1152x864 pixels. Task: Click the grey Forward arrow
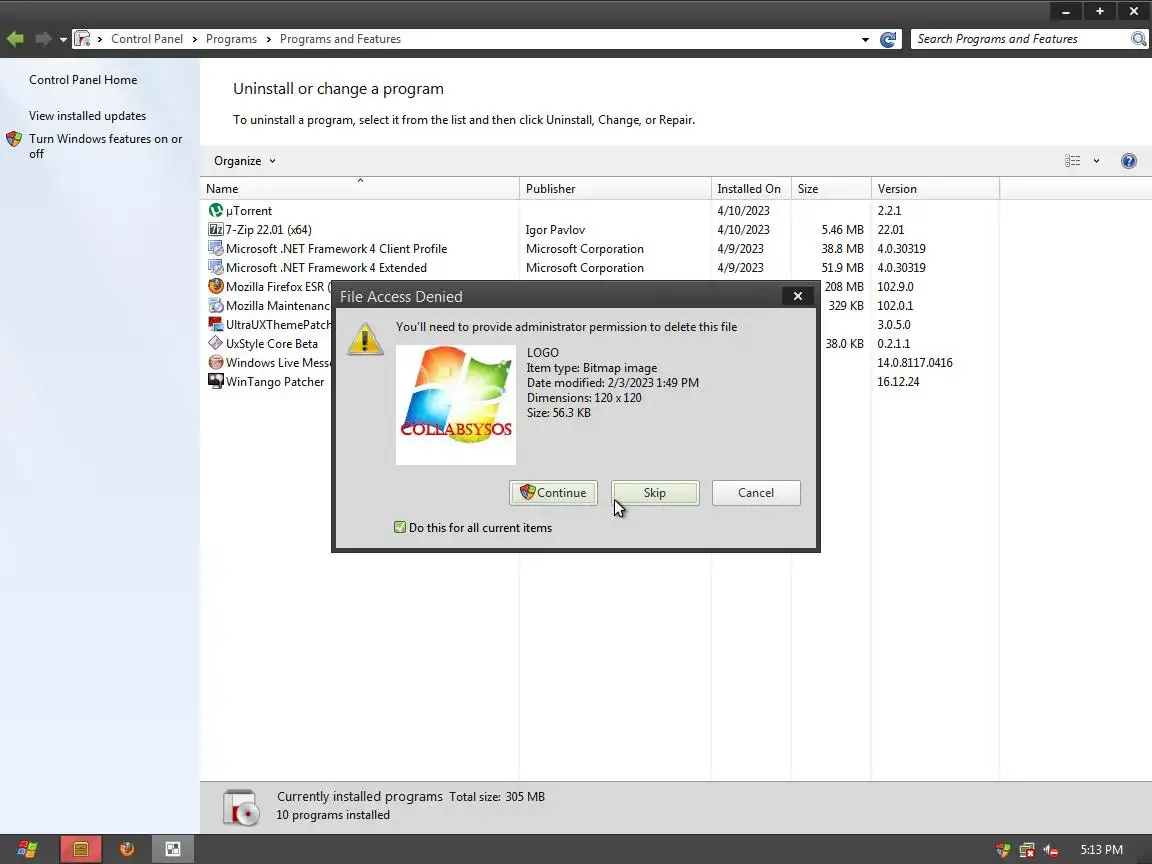click(x=43, y=39)
